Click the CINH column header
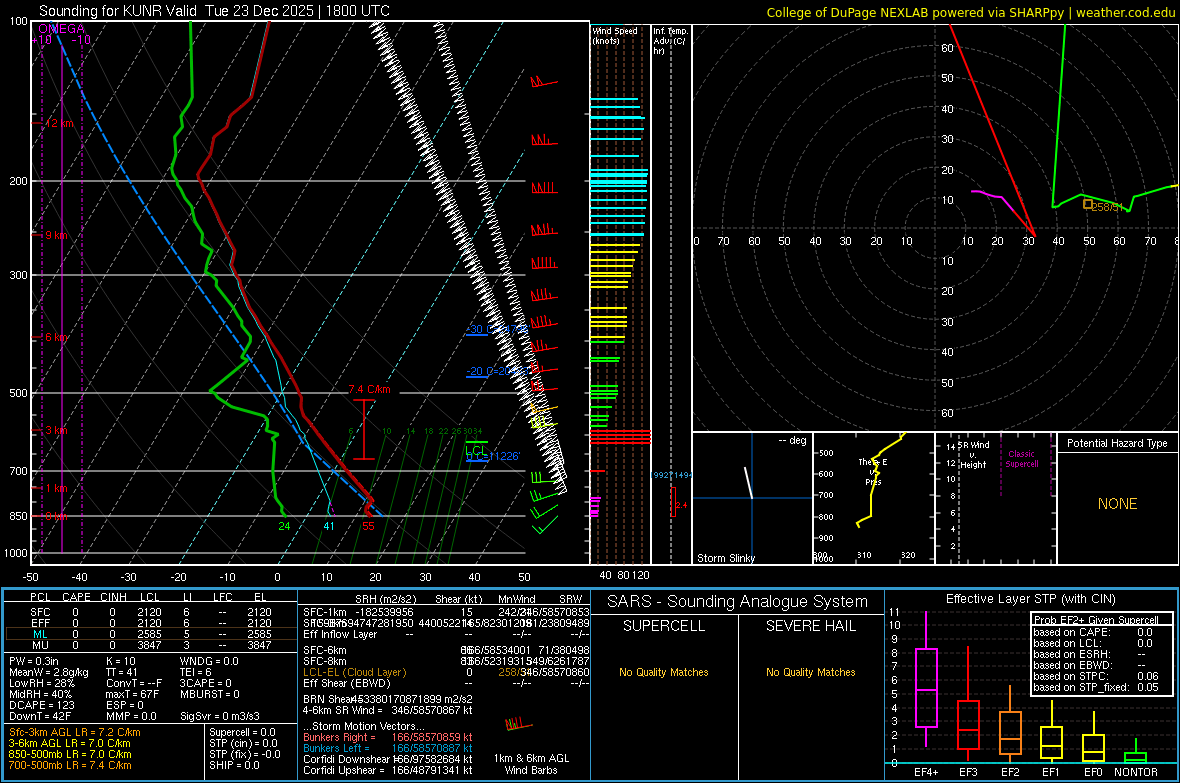 pos(114,597)
